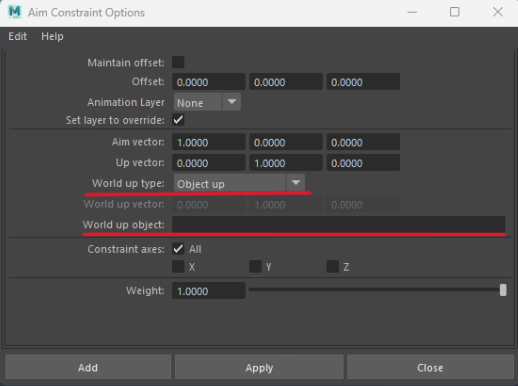Image resolution: width=518 pixels, height=386 pixels.
Task: Maximize the Aim Constraint Options window
Action: point(455,12)
